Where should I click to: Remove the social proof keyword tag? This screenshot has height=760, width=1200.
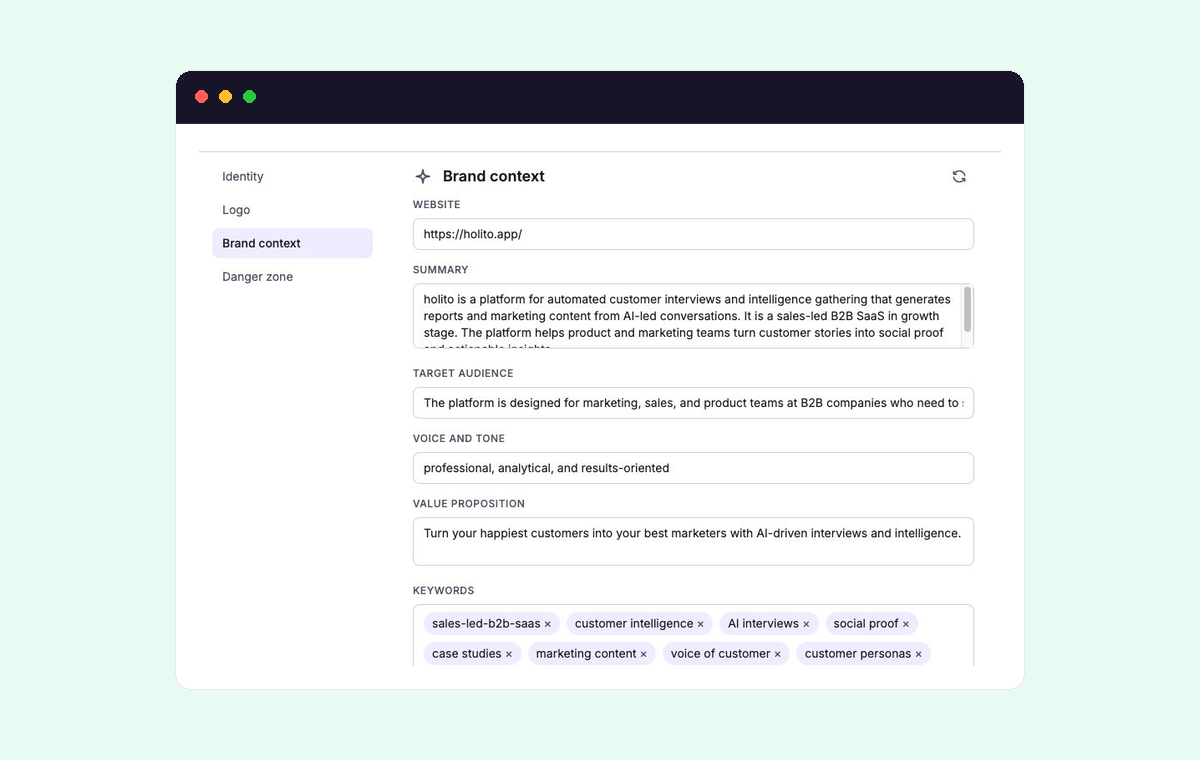[906, 624]
